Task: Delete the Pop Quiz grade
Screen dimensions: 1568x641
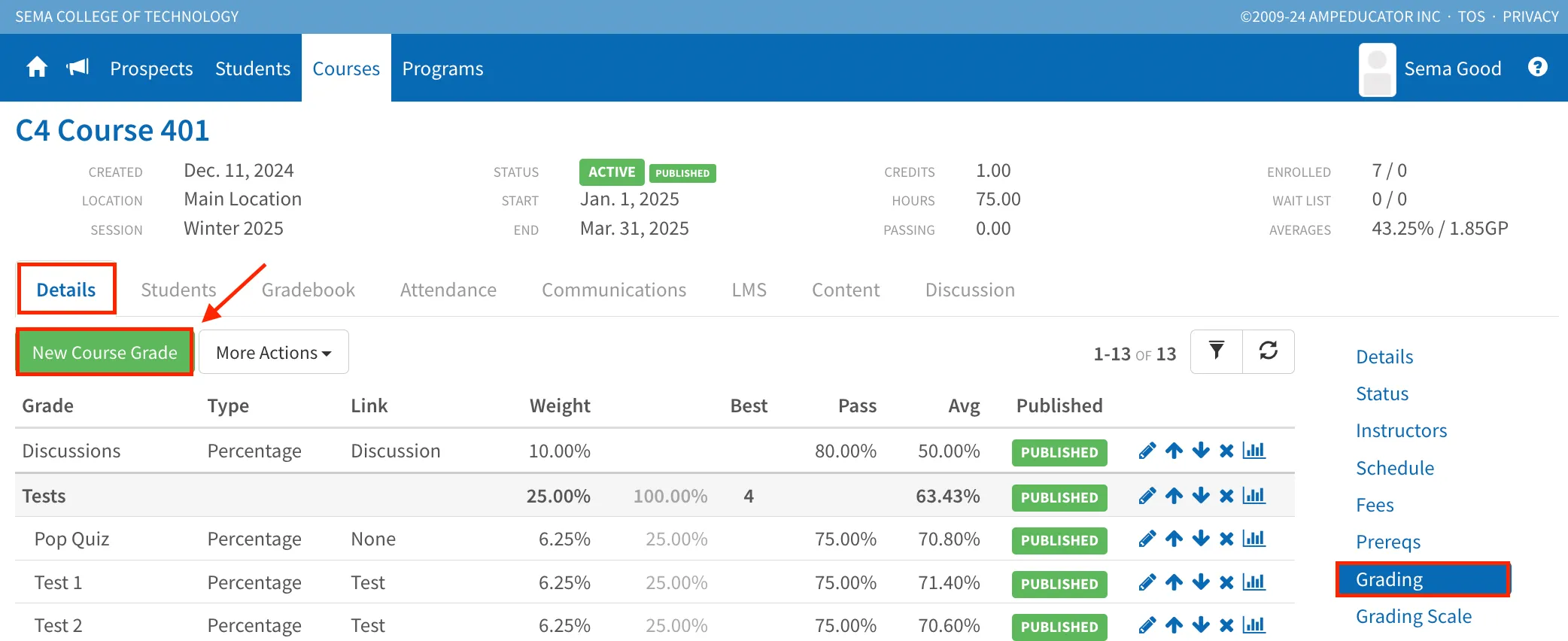Action: click(1226, 539)
